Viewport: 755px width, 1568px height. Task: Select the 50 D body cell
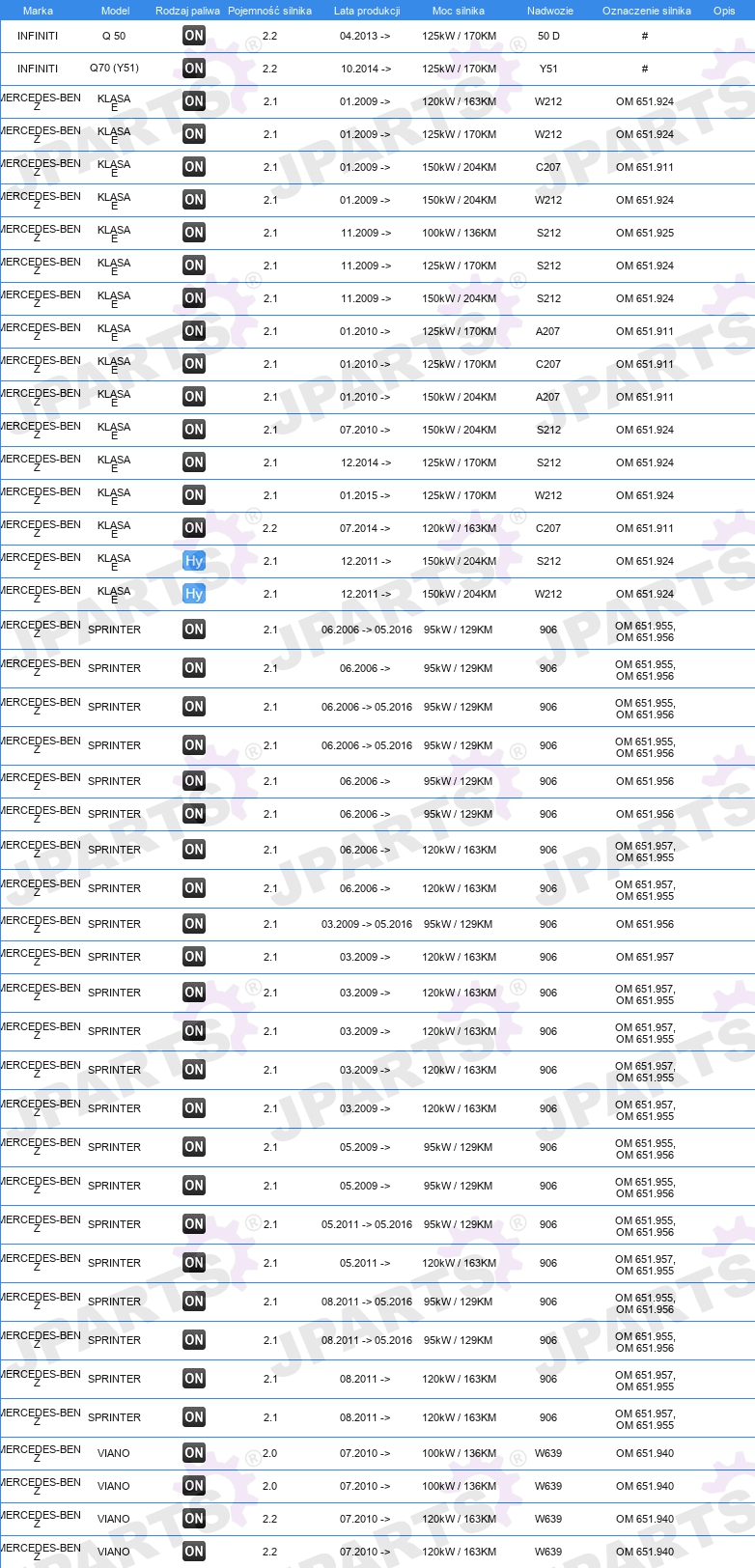point(548,36)
